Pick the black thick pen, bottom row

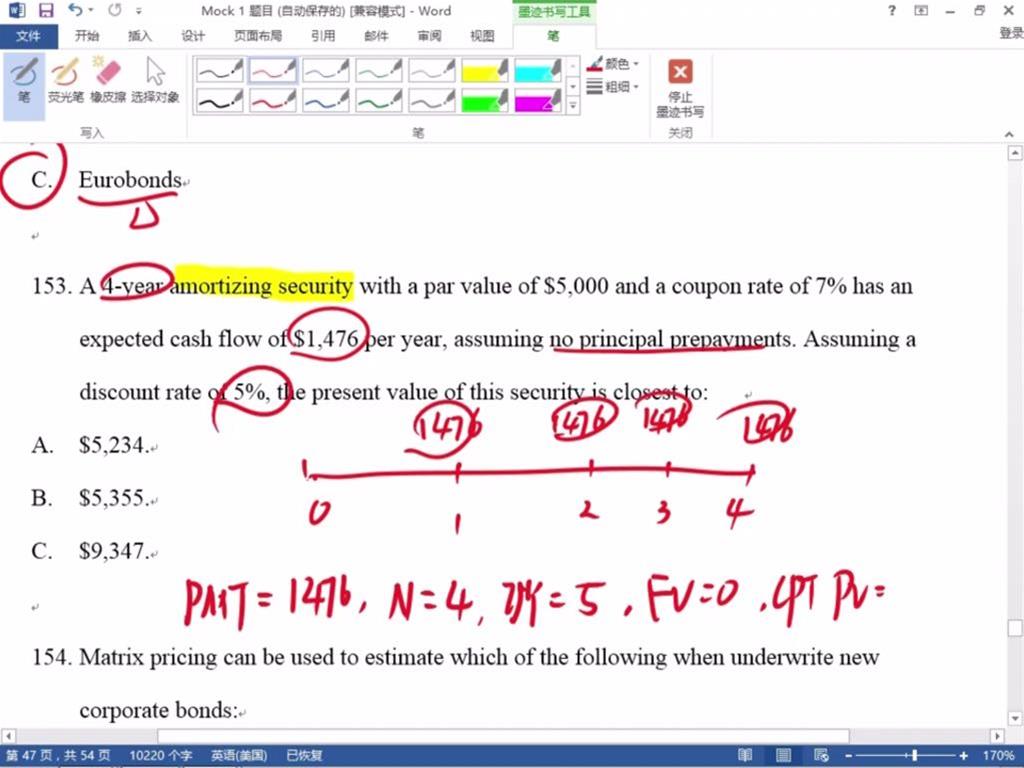(219, 100)
